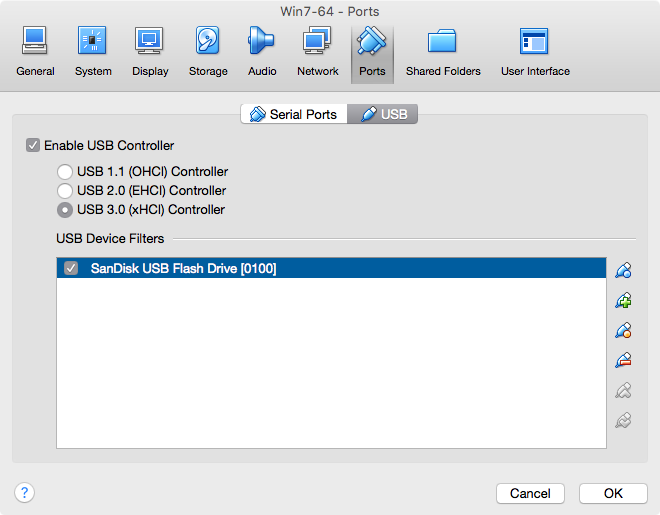660x515 pixels.
Task: Click the OK button
Action: pos(613,493)
